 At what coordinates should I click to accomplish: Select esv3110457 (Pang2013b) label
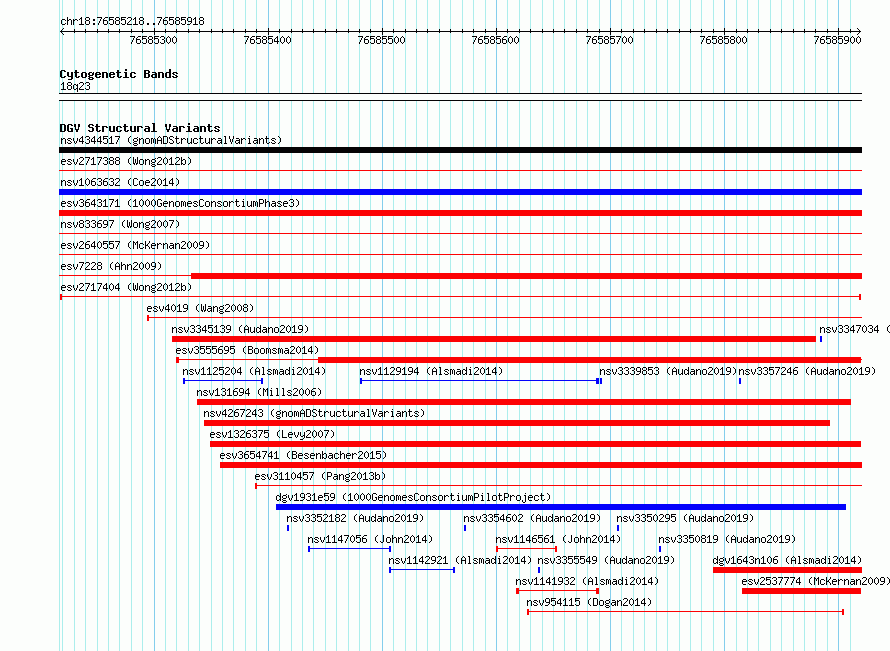[x=320, y=476]
